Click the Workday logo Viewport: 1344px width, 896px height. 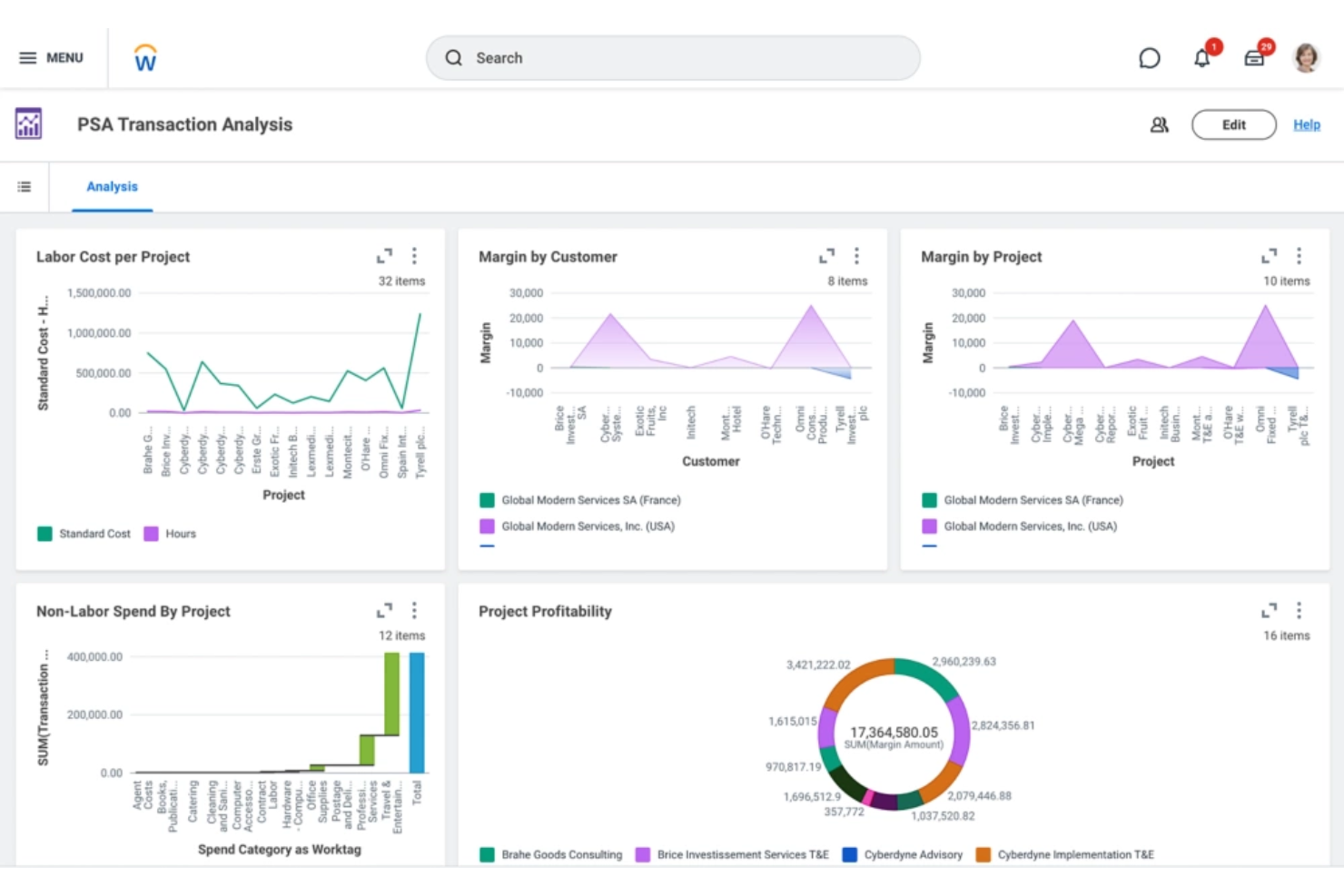click(144, 57)
